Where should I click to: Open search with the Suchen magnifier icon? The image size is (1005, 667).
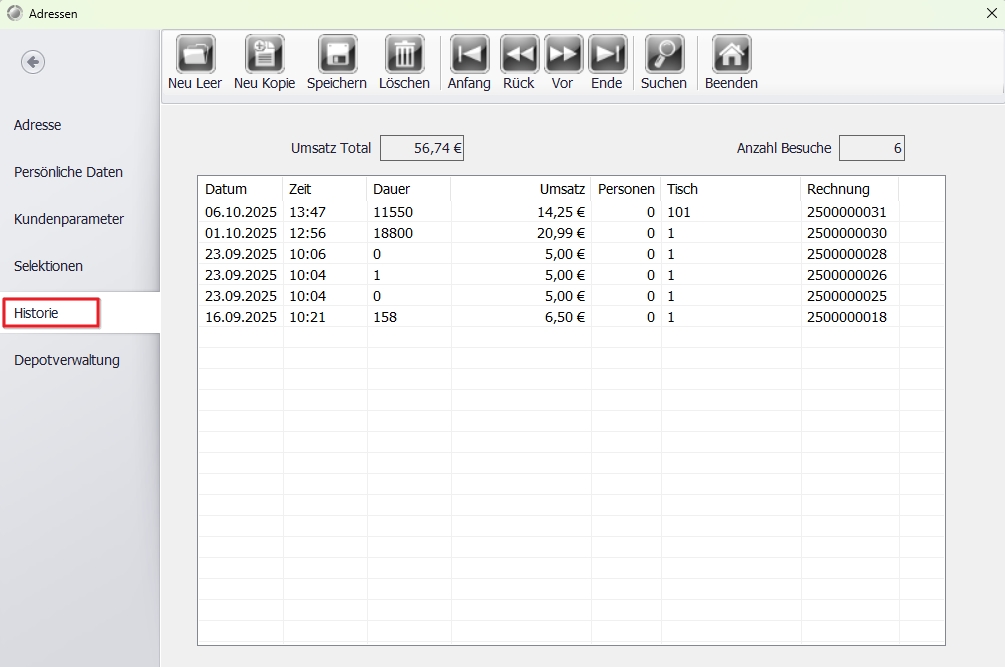[664, 54]
